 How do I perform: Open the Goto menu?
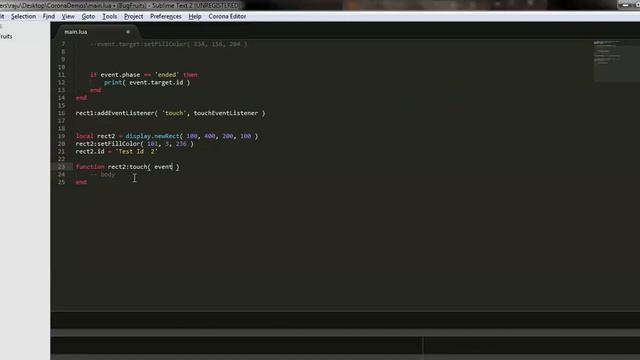click(88, 16)
